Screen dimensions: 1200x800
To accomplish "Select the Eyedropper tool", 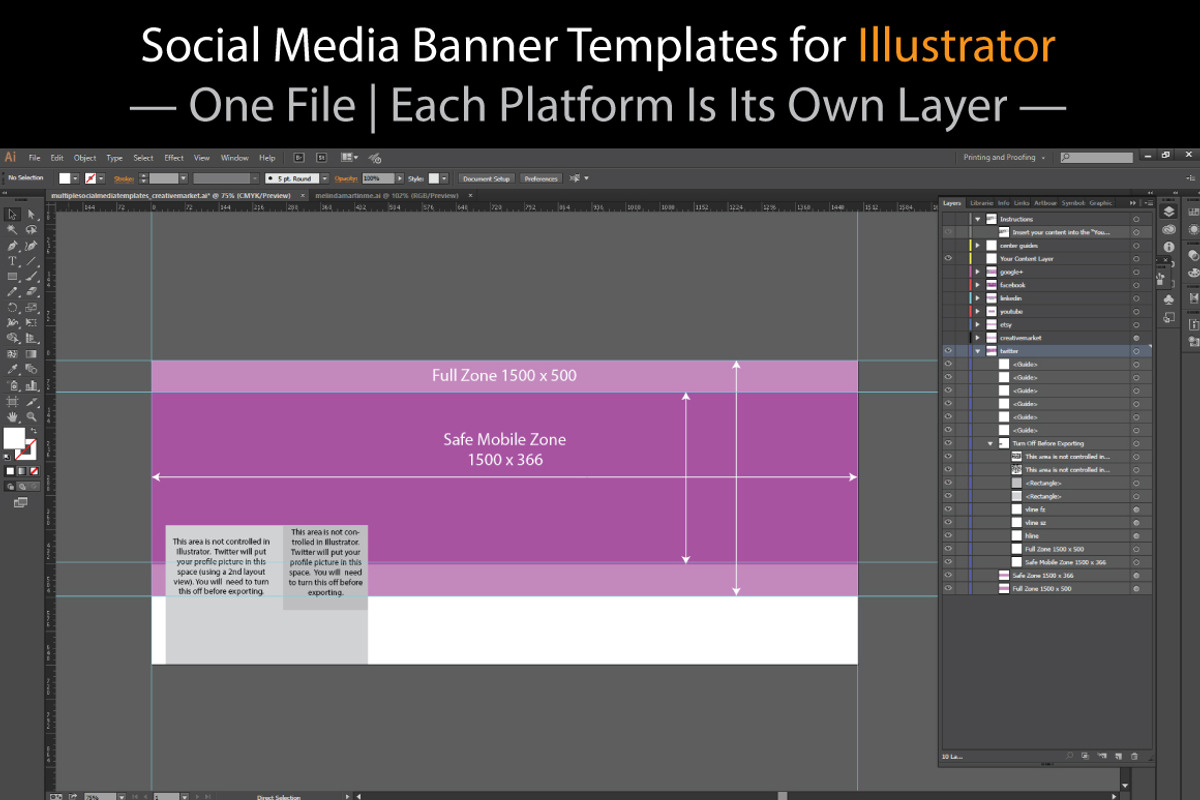I will (x=12, y=368).
